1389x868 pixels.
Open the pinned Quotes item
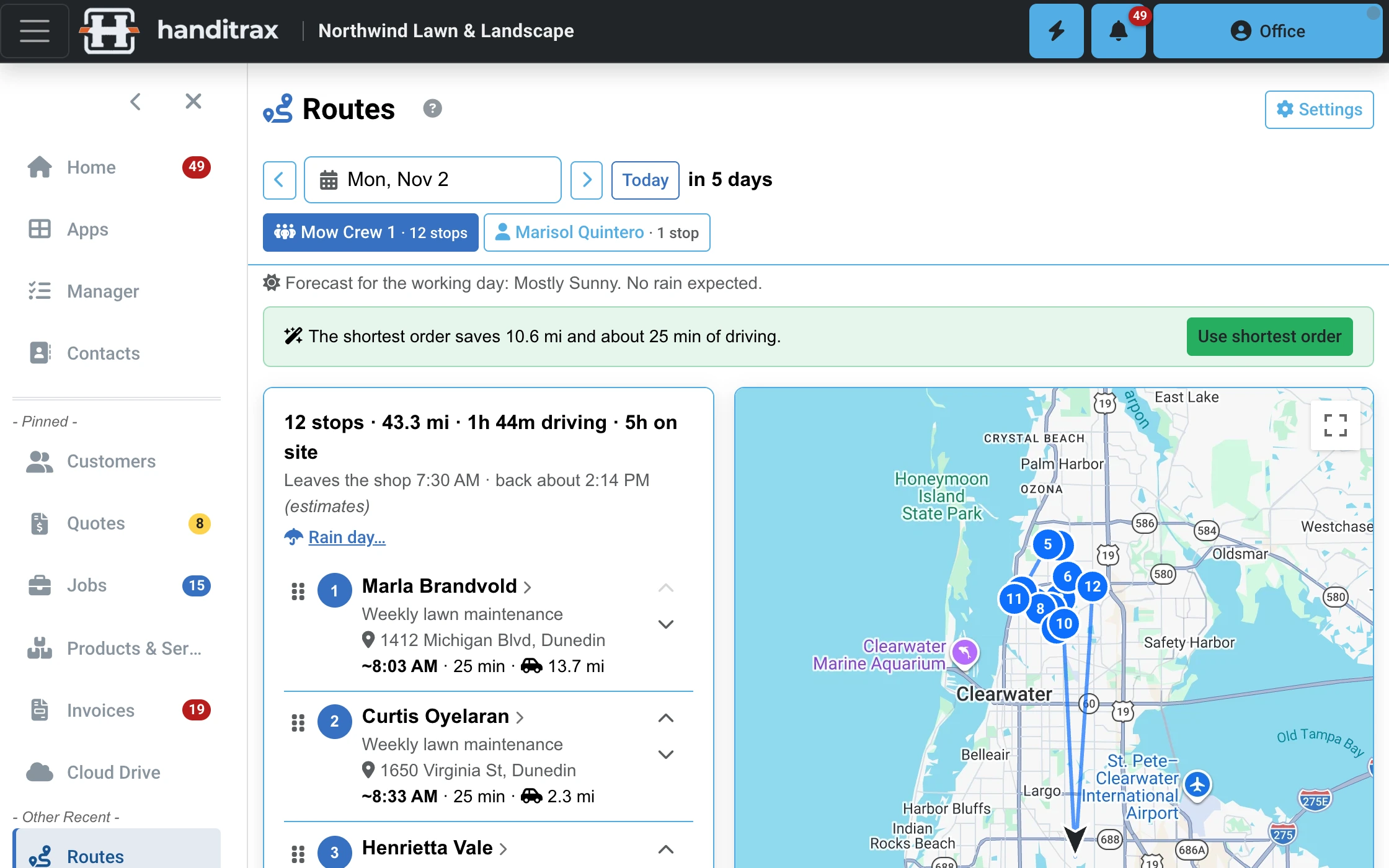pyautogui.click(x=117, y=523)
